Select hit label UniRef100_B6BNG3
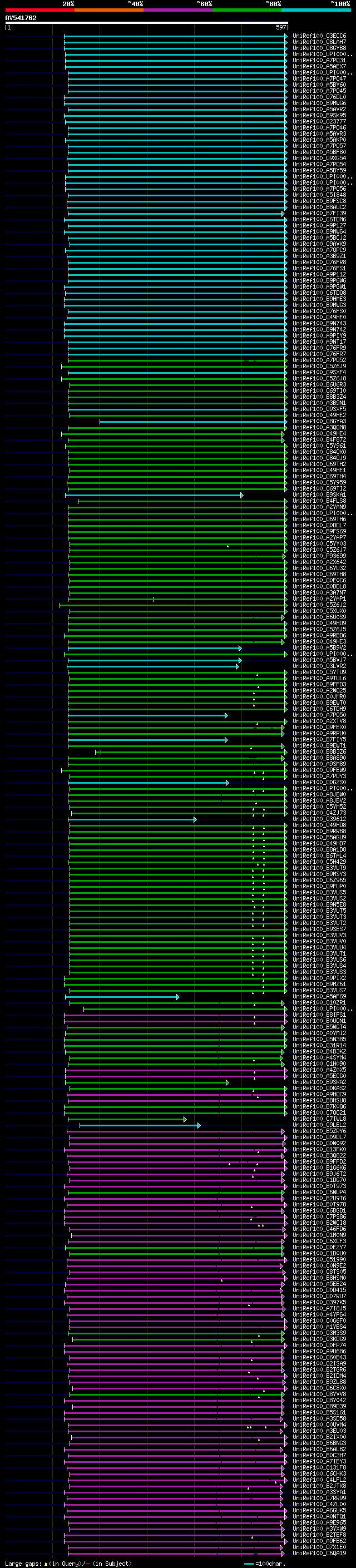This screenshot has height=1568, width=356. tap(319, 1443)
